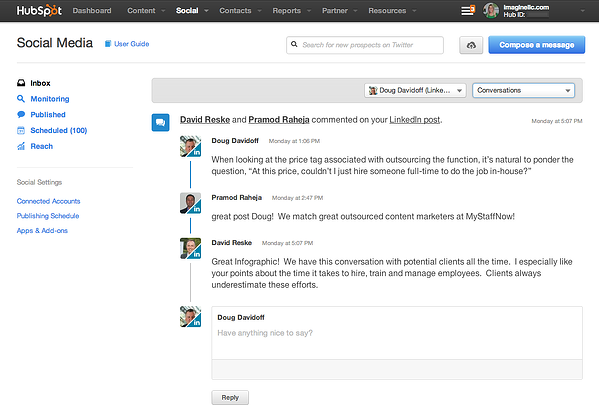
Task: Click the user avatar in the top bar
Action: click(x=491, y=11)
